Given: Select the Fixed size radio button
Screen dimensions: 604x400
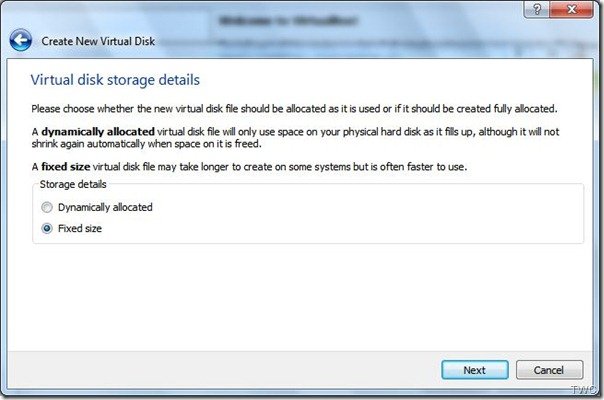Looking at the screenshot, I should 47,229.
